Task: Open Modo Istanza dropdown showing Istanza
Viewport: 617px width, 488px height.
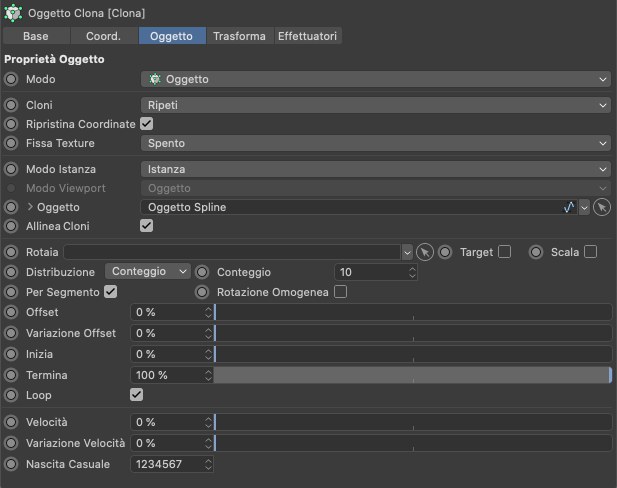Action: pos(376,169)
